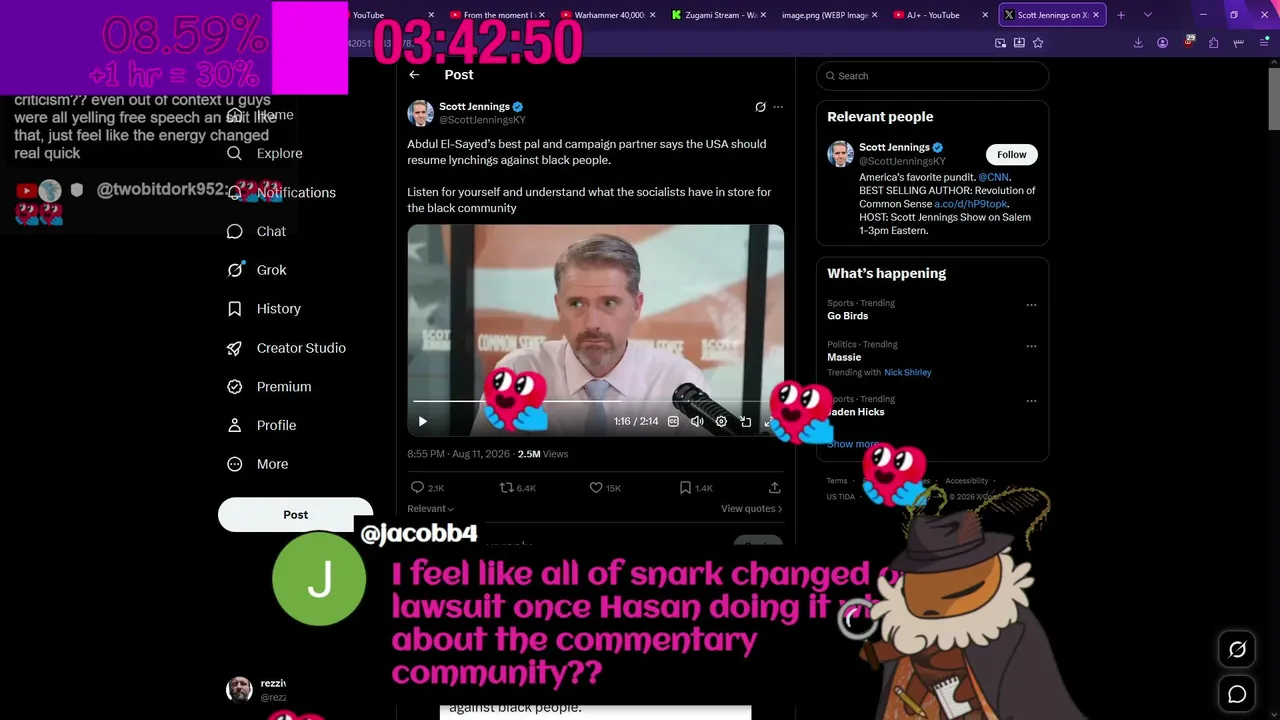The image size is (1280, 720).
Task: Open Scott Jennings' post avatar
Action: [420, 113]
